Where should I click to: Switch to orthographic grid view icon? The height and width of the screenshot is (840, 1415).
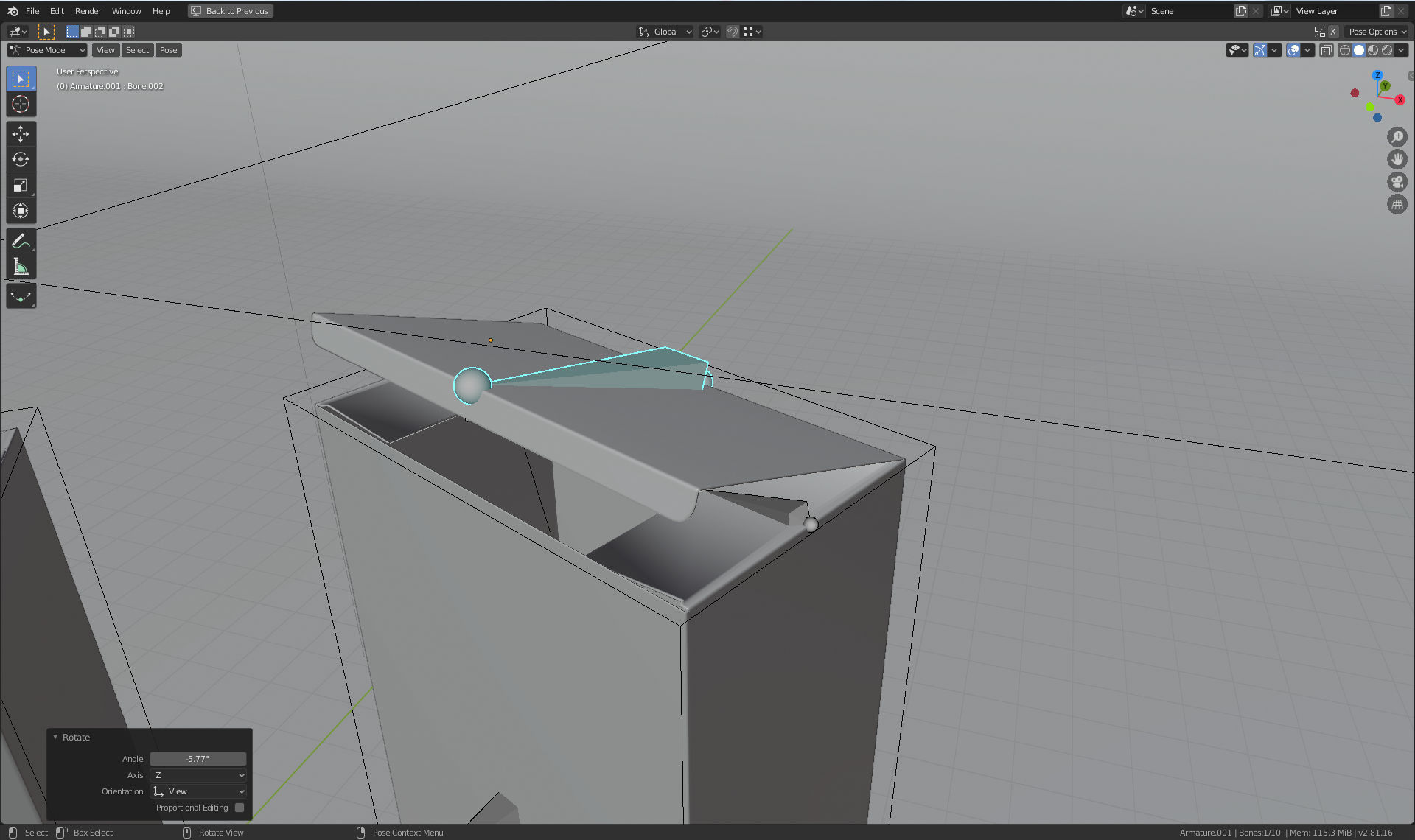click(x=1397, y=205)
